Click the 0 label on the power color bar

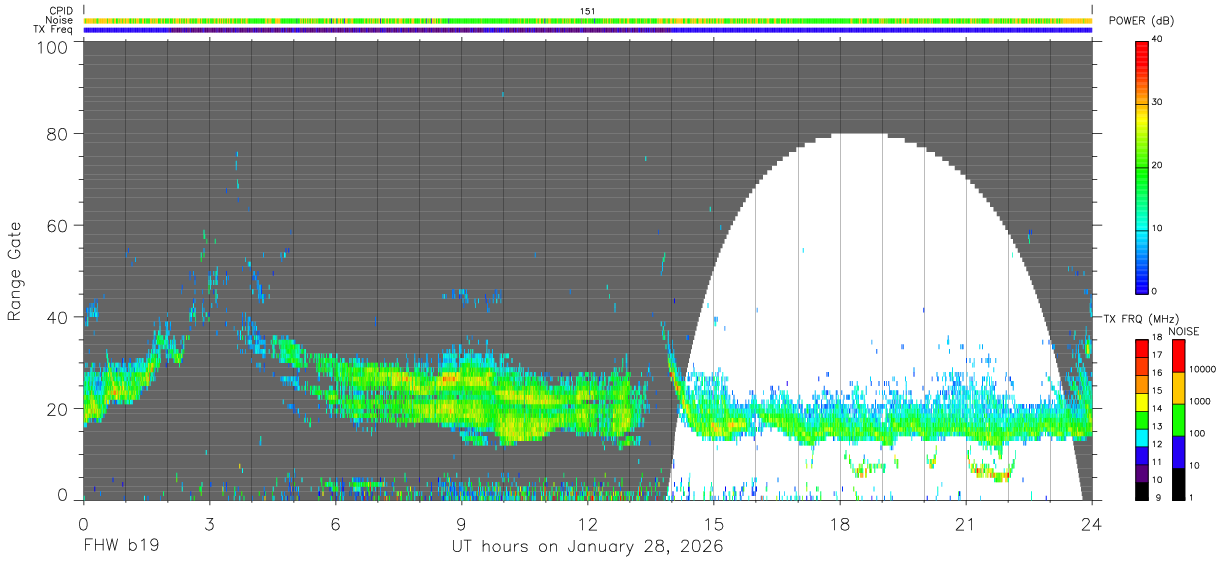point(1155,291)
